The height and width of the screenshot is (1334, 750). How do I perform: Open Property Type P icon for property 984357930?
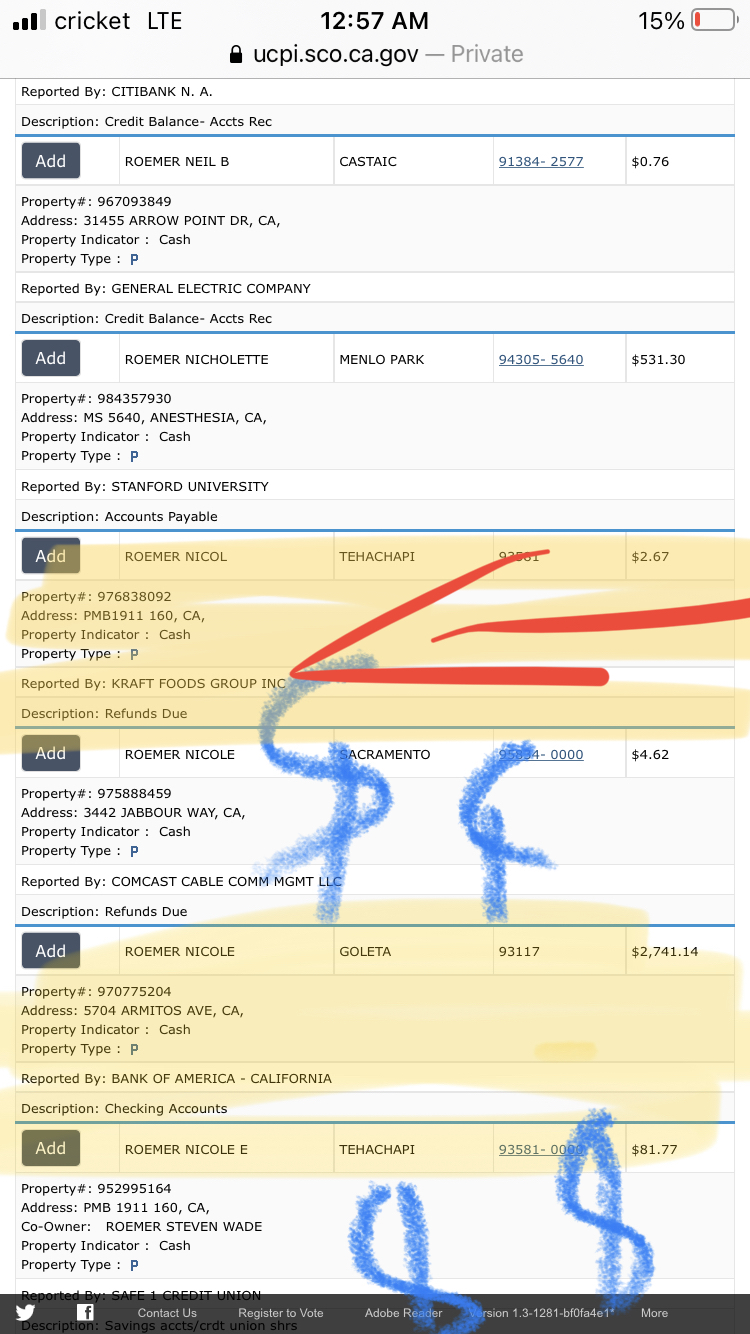click(x=134, y=456)
